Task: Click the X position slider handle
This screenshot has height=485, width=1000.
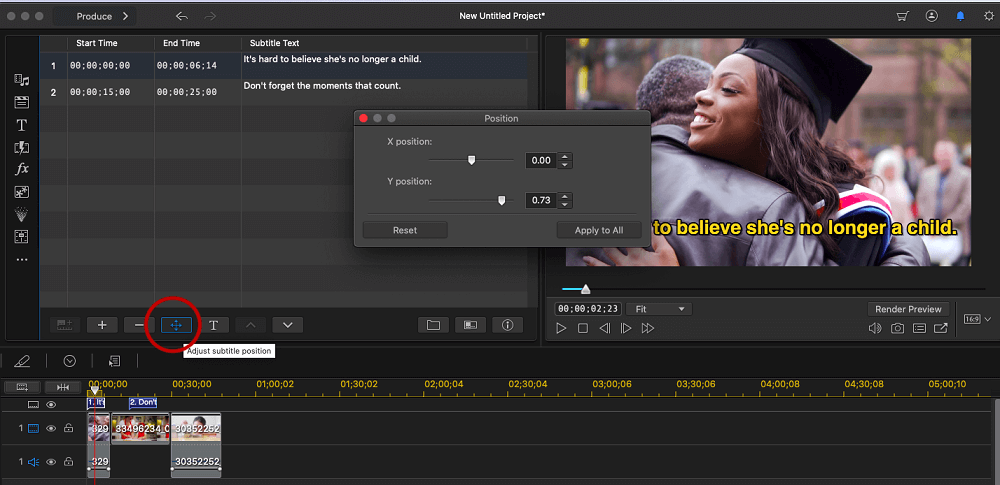Action: (x=471, y=160)
